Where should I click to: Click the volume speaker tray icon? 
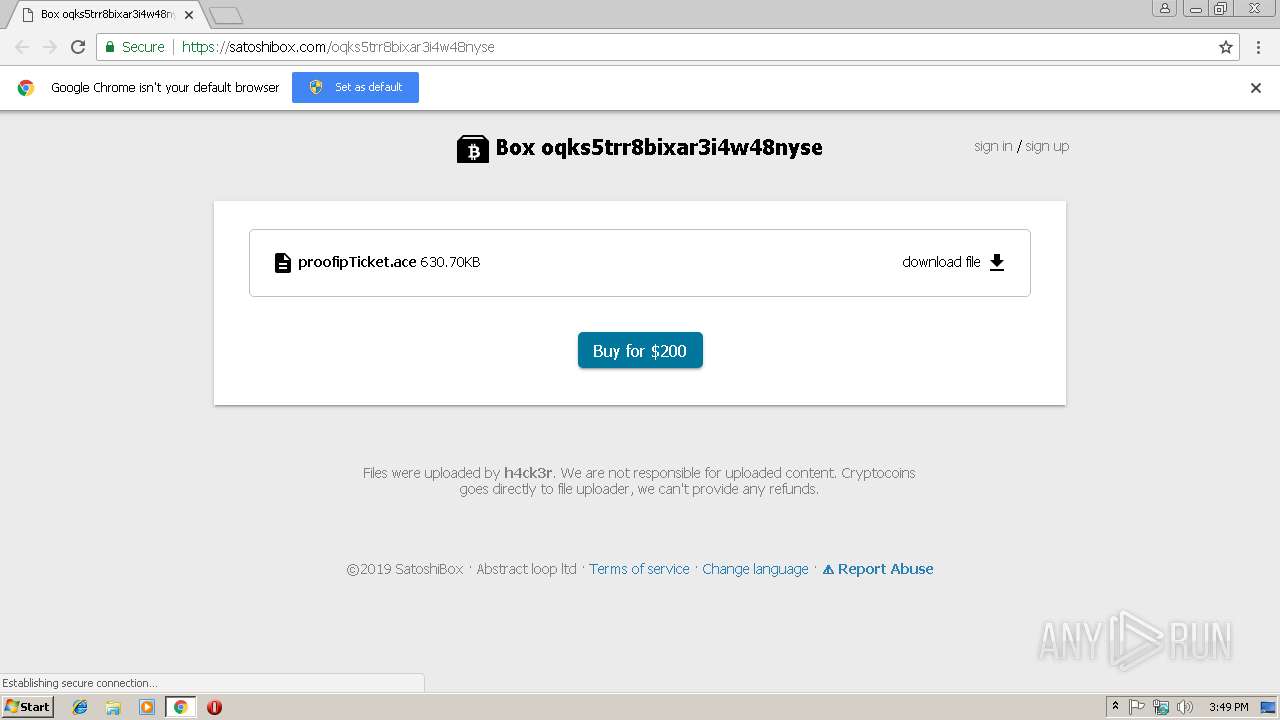coord(1185,707)
